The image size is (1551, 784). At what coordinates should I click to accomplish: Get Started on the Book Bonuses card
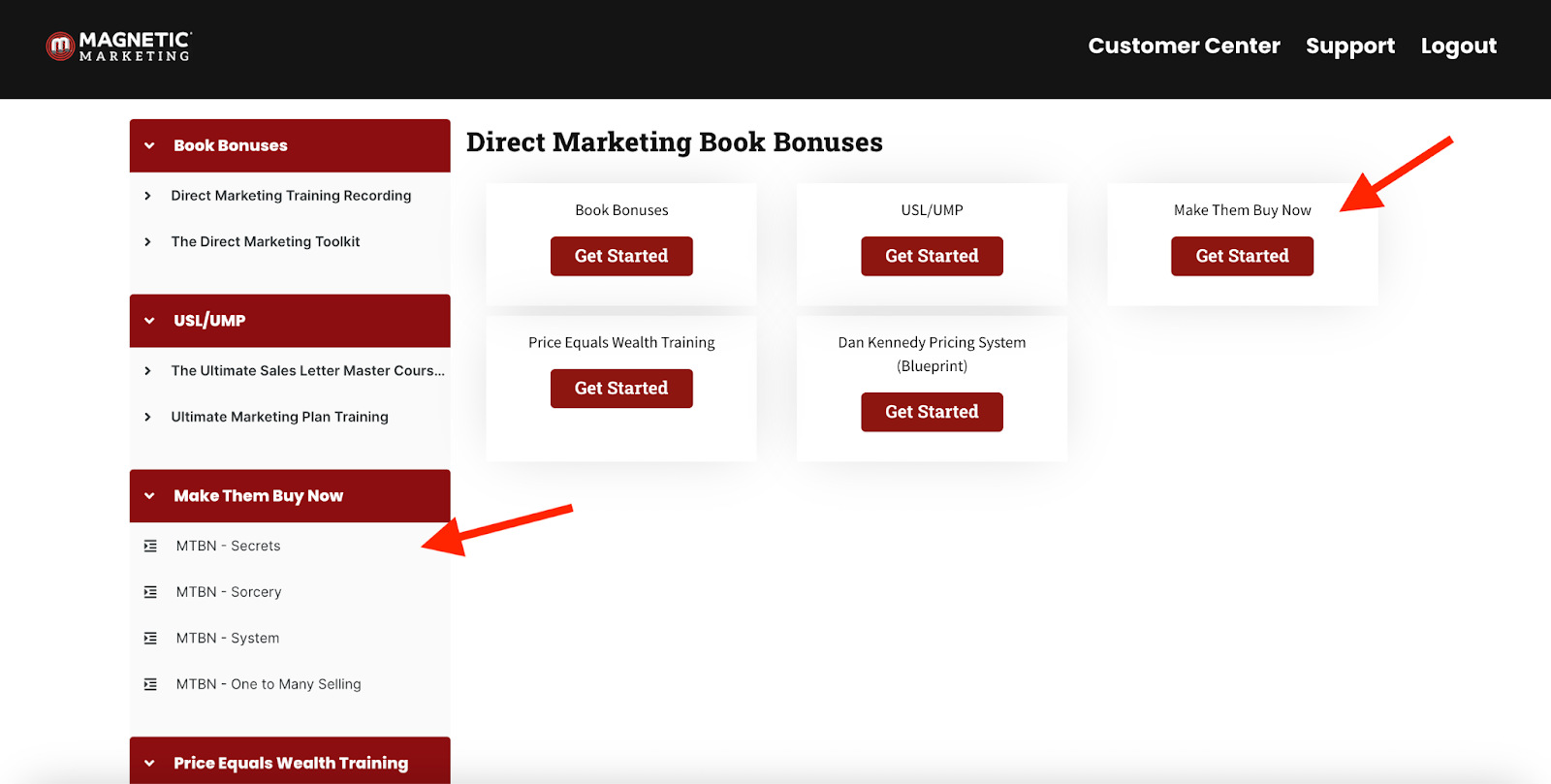click(x=621, y=257)
